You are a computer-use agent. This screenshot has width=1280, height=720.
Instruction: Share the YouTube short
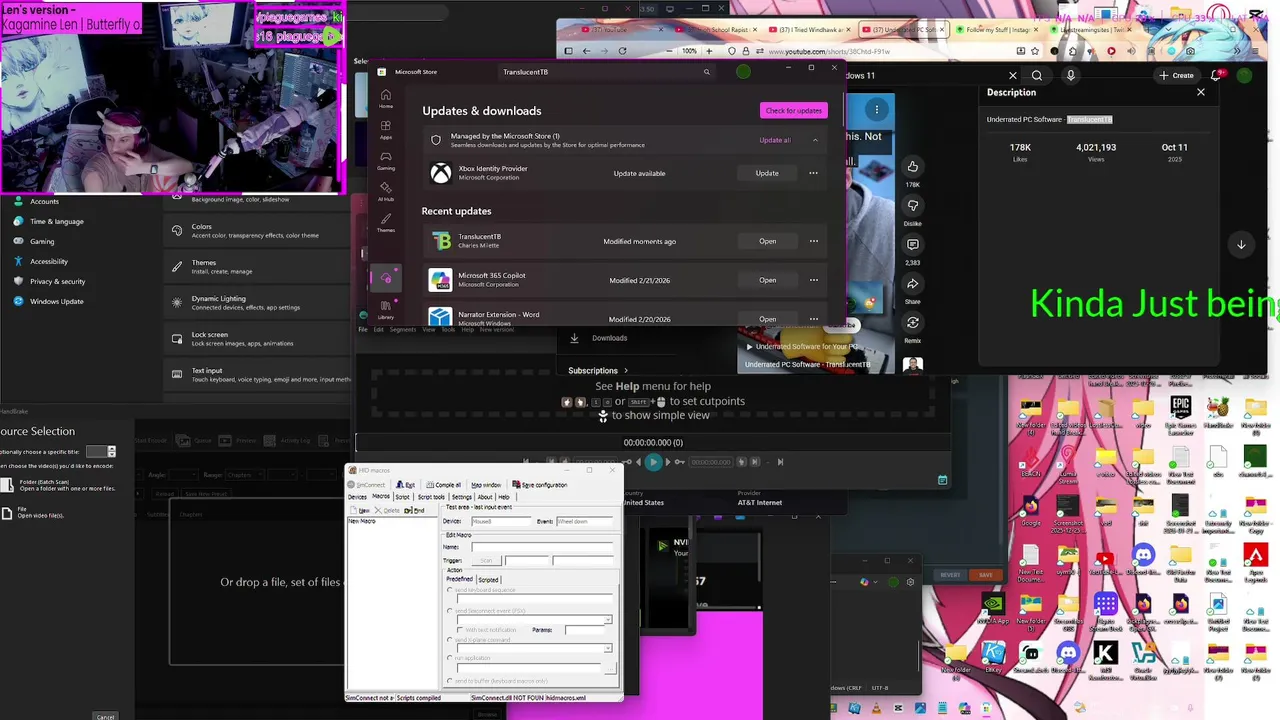coord(912,284)
